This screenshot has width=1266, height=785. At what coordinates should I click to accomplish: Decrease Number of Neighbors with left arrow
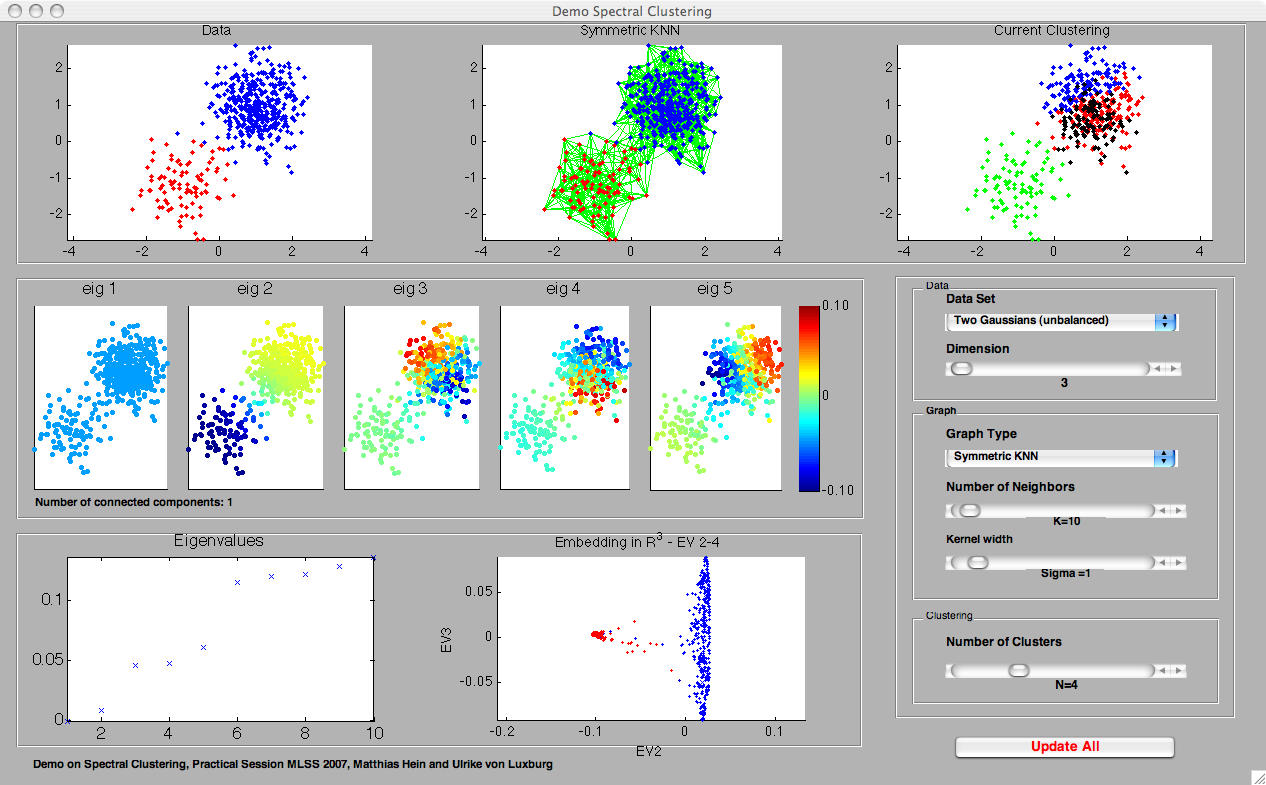pos(1160,511)
